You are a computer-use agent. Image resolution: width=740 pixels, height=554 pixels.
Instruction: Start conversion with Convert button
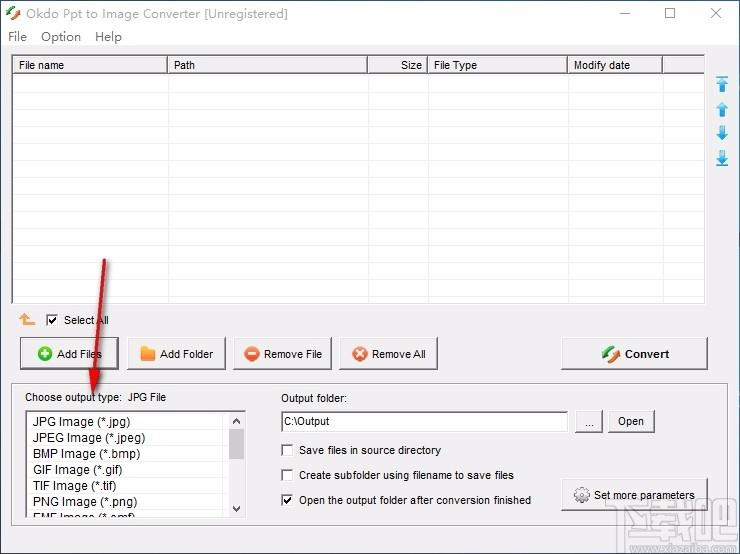click(634, 354)
